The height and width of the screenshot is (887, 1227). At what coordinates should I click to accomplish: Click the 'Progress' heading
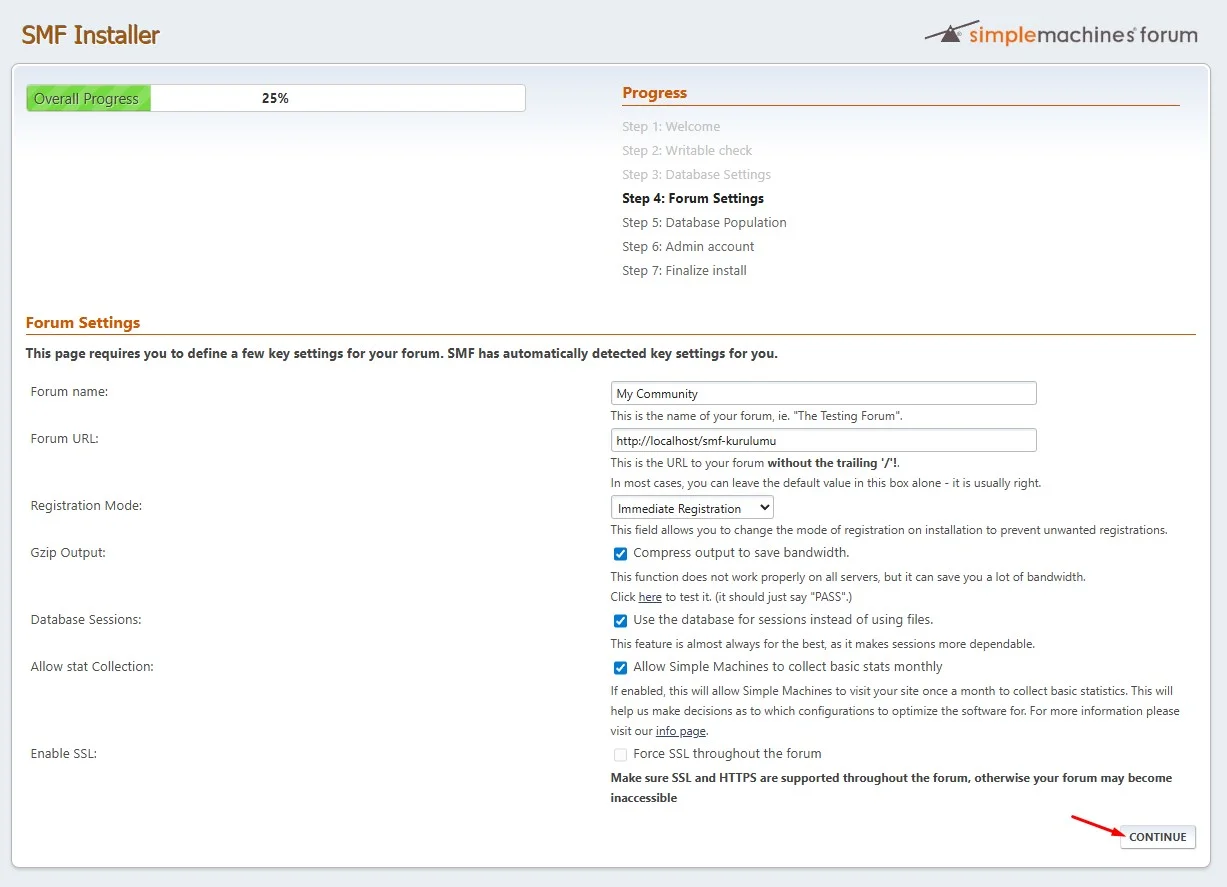point(655,93)
